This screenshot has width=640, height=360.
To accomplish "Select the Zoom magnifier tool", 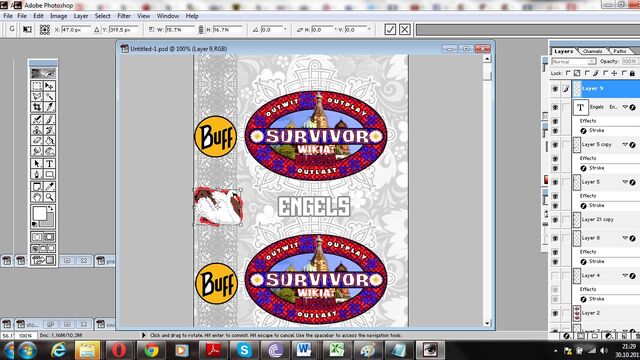I will [49, 197].
